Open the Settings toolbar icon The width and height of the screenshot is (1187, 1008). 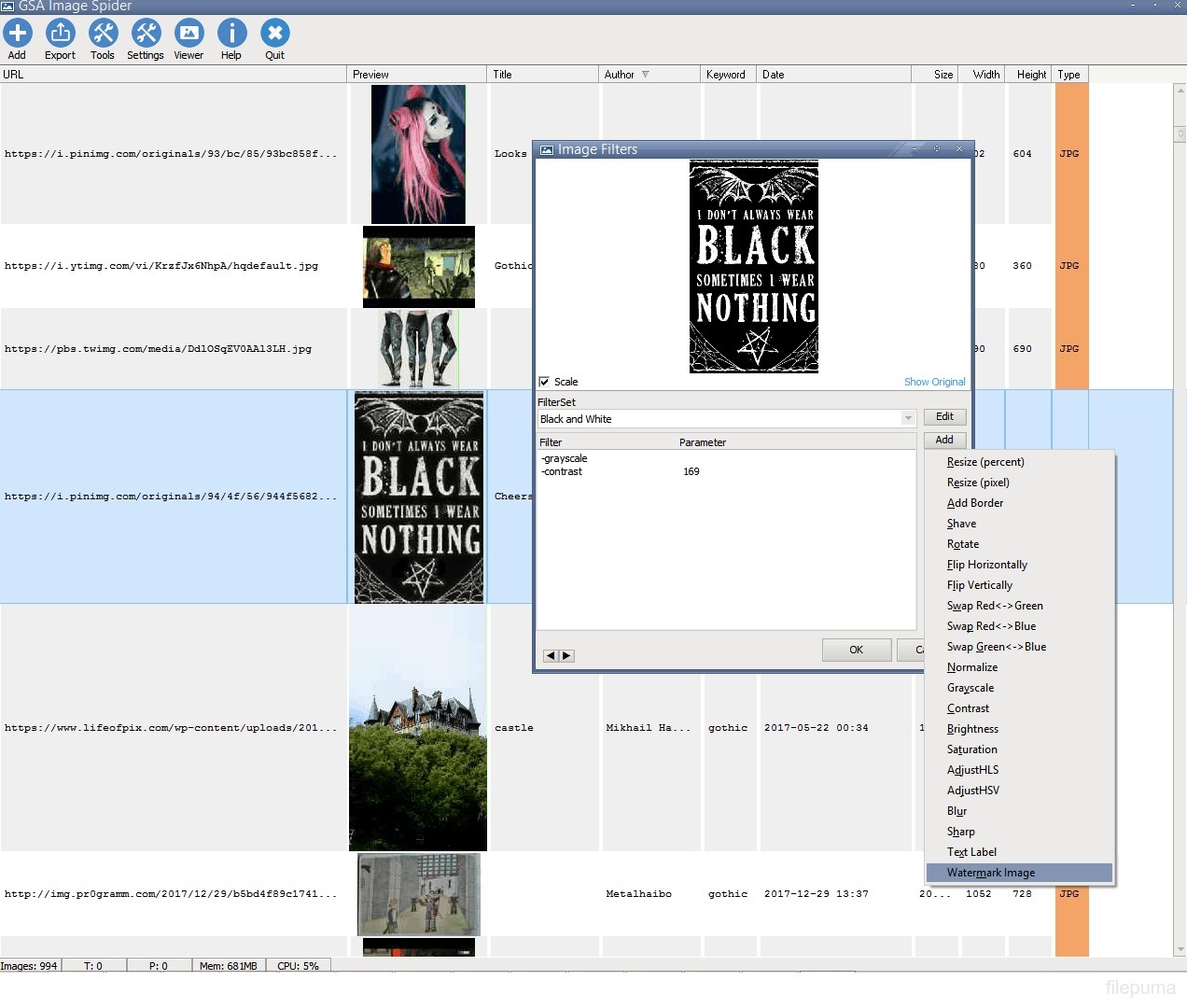(146, 34)
